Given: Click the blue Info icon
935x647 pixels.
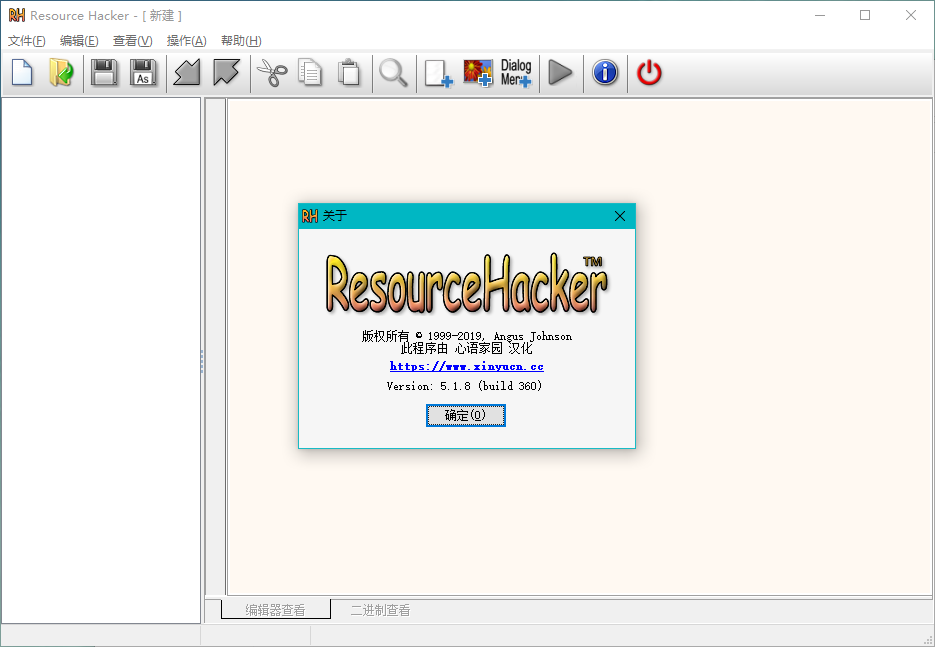Looking at the screenshot, I should pyautogui.click(x=605, y=73).
